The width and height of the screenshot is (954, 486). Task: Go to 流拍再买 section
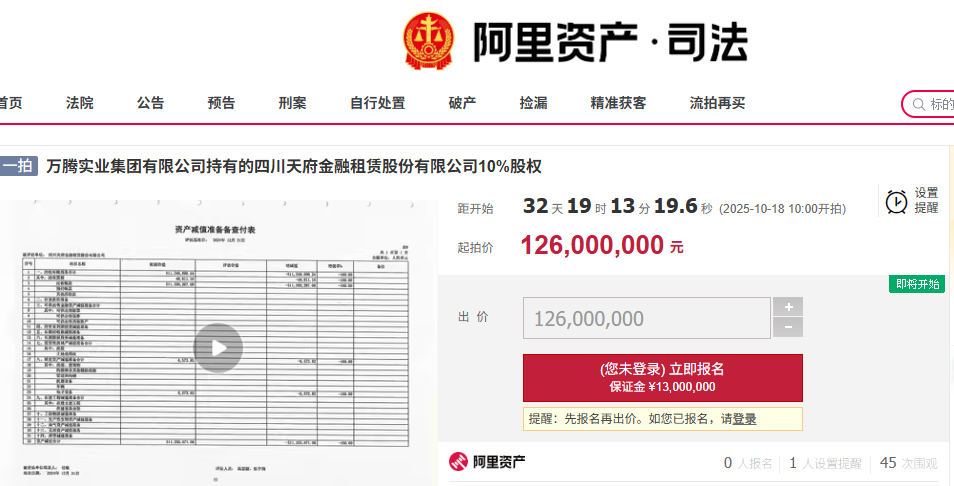click(x=718, y=103)
